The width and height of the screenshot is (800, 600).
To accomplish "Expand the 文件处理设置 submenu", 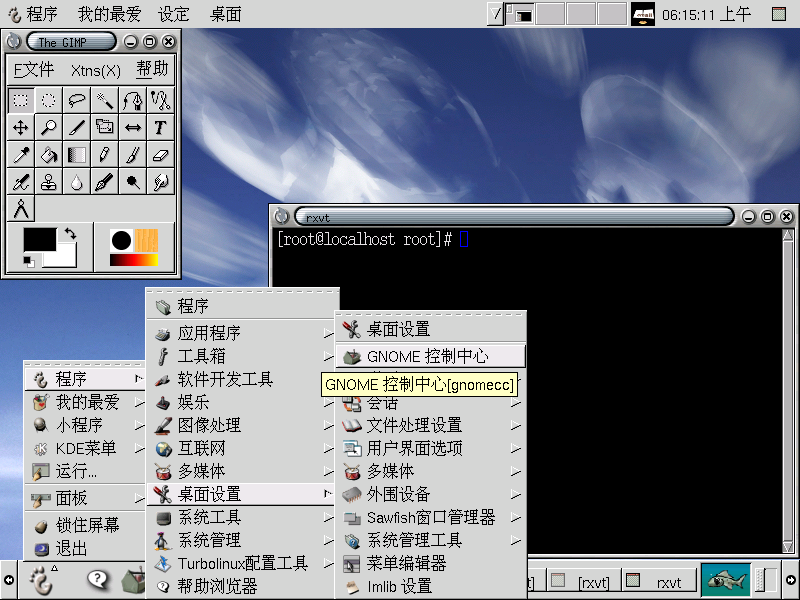I will [x=430, y=425].
